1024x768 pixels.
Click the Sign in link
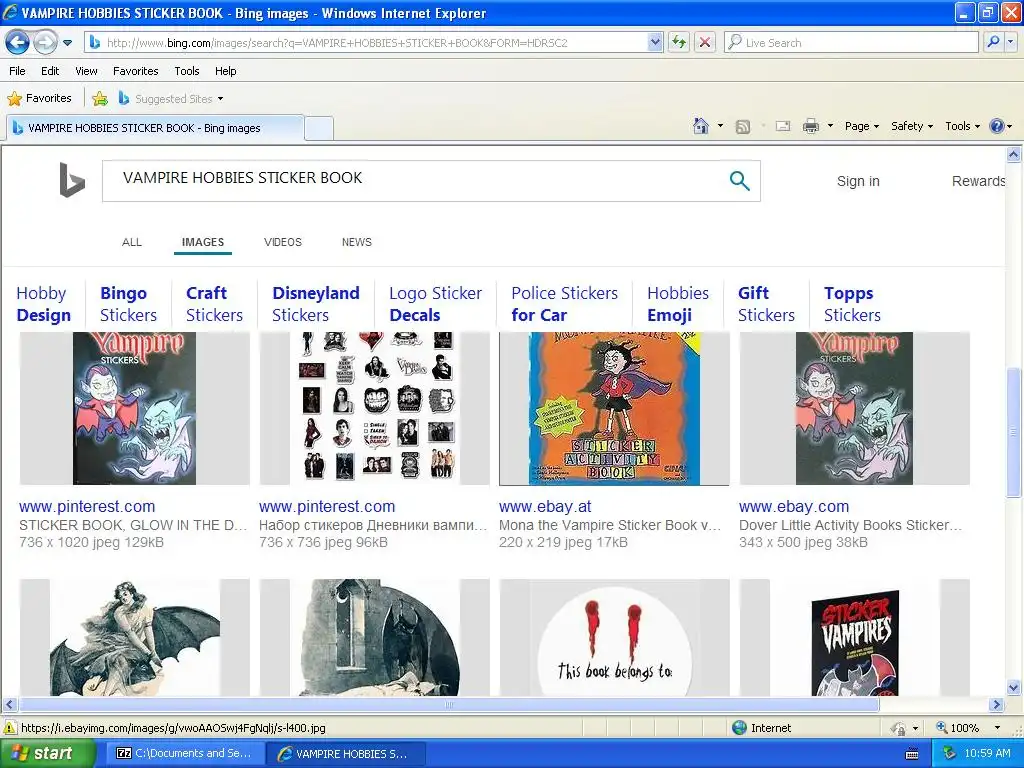pyautogui.click(x=858, y=181)
